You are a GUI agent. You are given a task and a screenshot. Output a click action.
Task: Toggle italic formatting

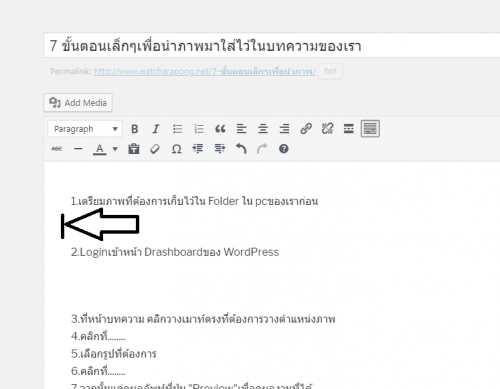pos(156,129)
